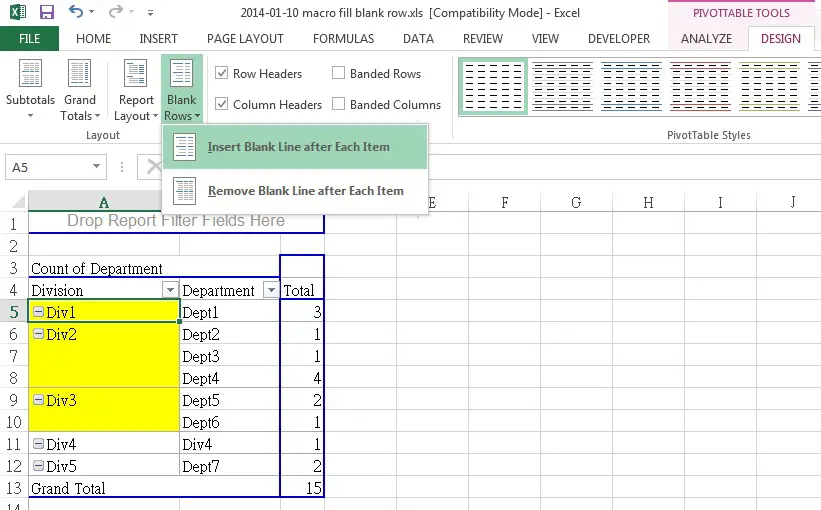Click the grand total value 15

tap(302, 488)
